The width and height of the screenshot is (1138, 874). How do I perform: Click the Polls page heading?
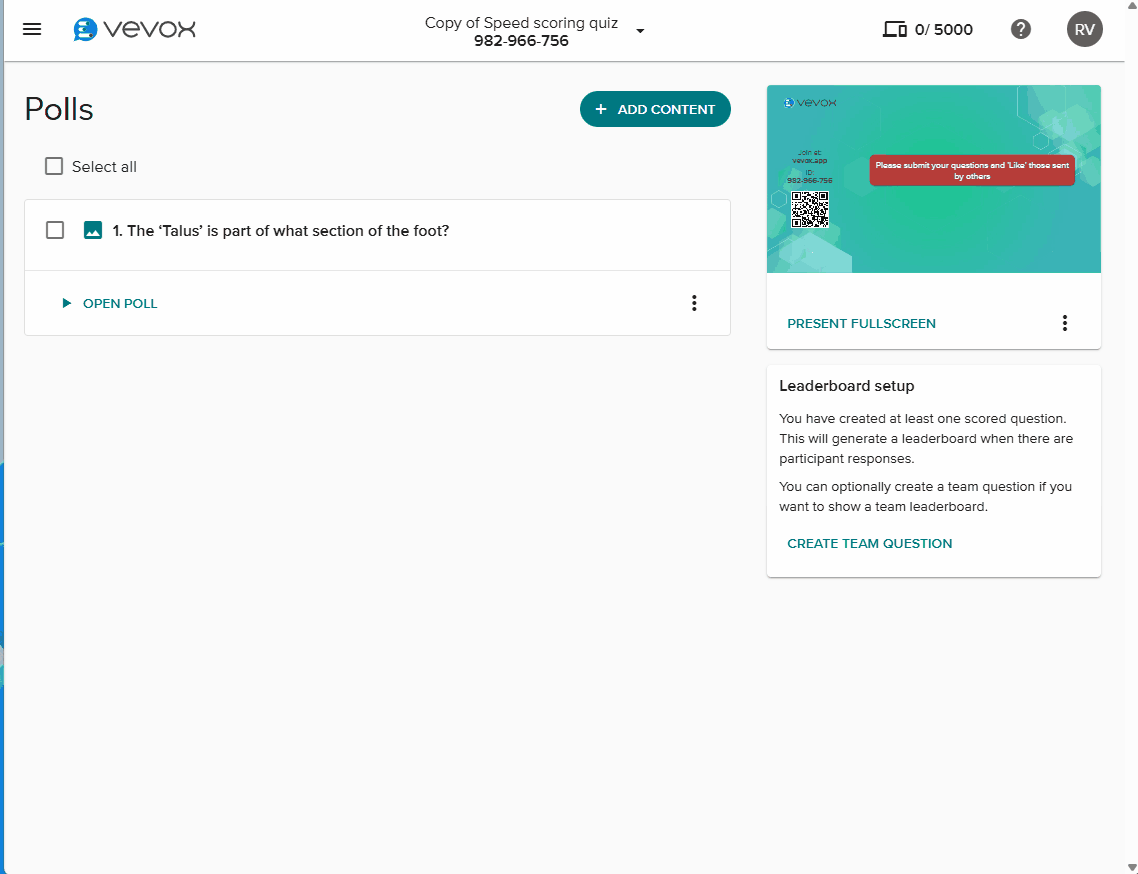(59, 110)
